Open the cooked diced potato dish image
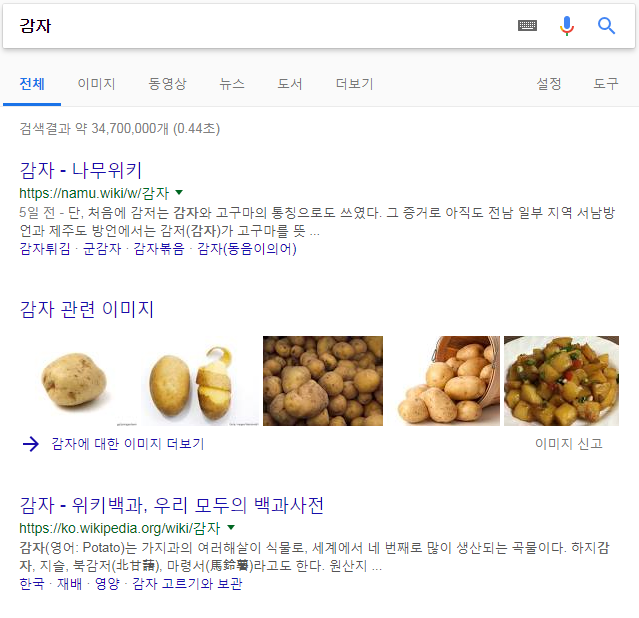 coord(562,381)
